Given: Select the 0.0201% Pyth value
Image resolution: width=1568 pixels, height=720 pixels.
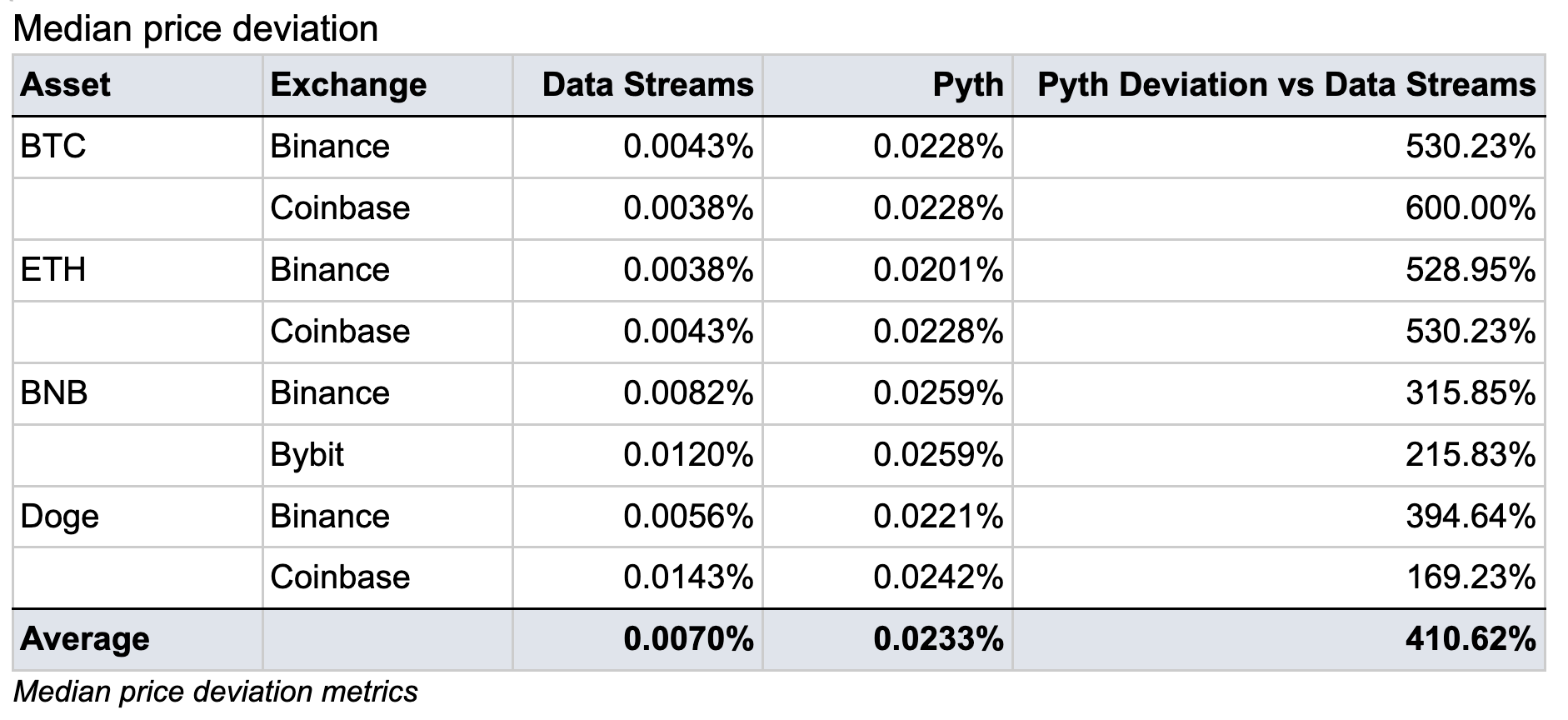Looking at the screenshot, I should tap(938, 270).
